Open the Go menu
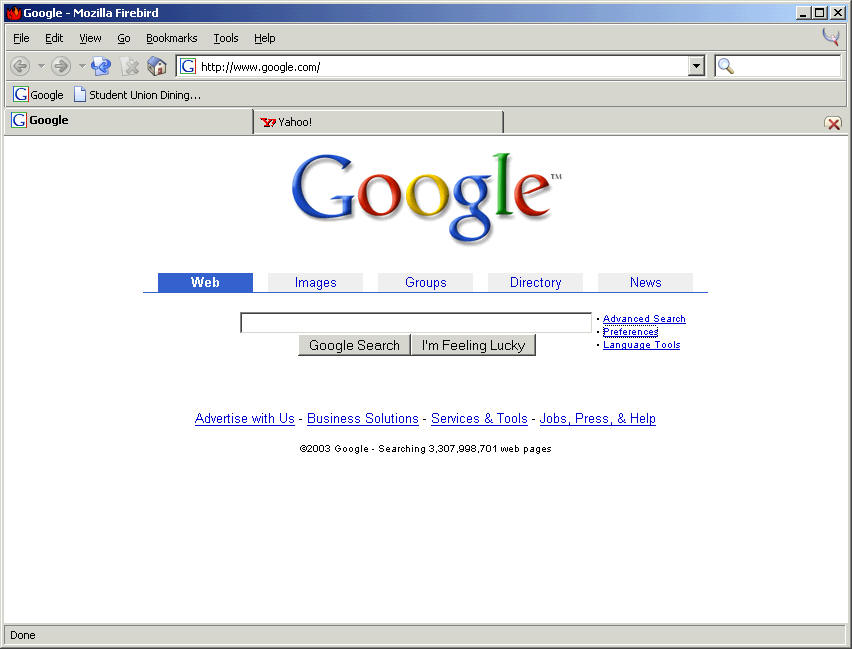 click(x=124, y=38)
